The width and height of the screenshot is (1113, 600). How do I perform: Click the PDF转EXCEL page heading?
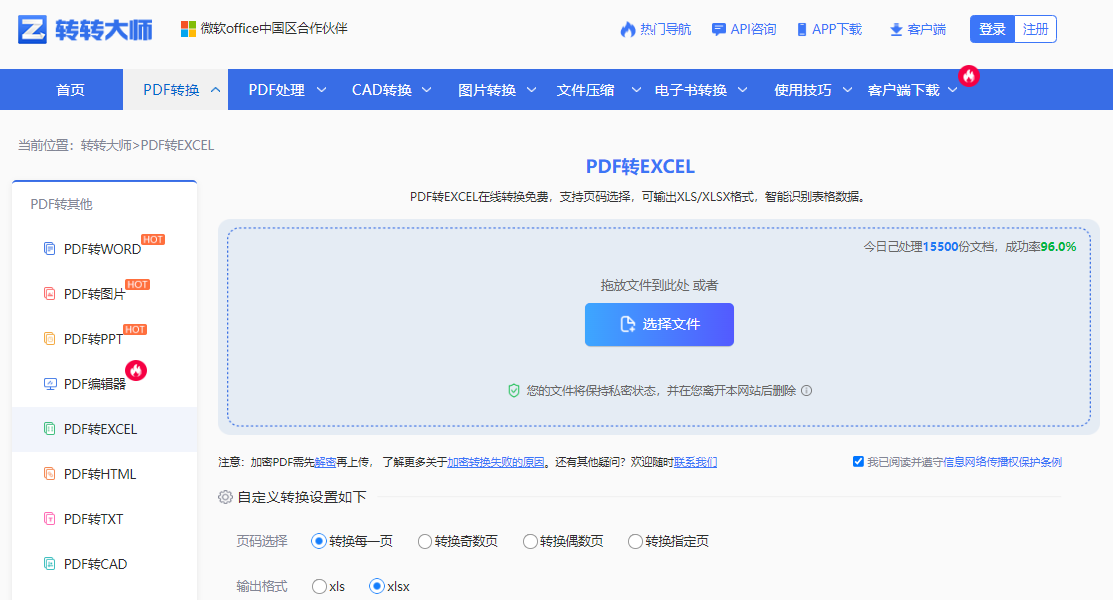(640, 166)
